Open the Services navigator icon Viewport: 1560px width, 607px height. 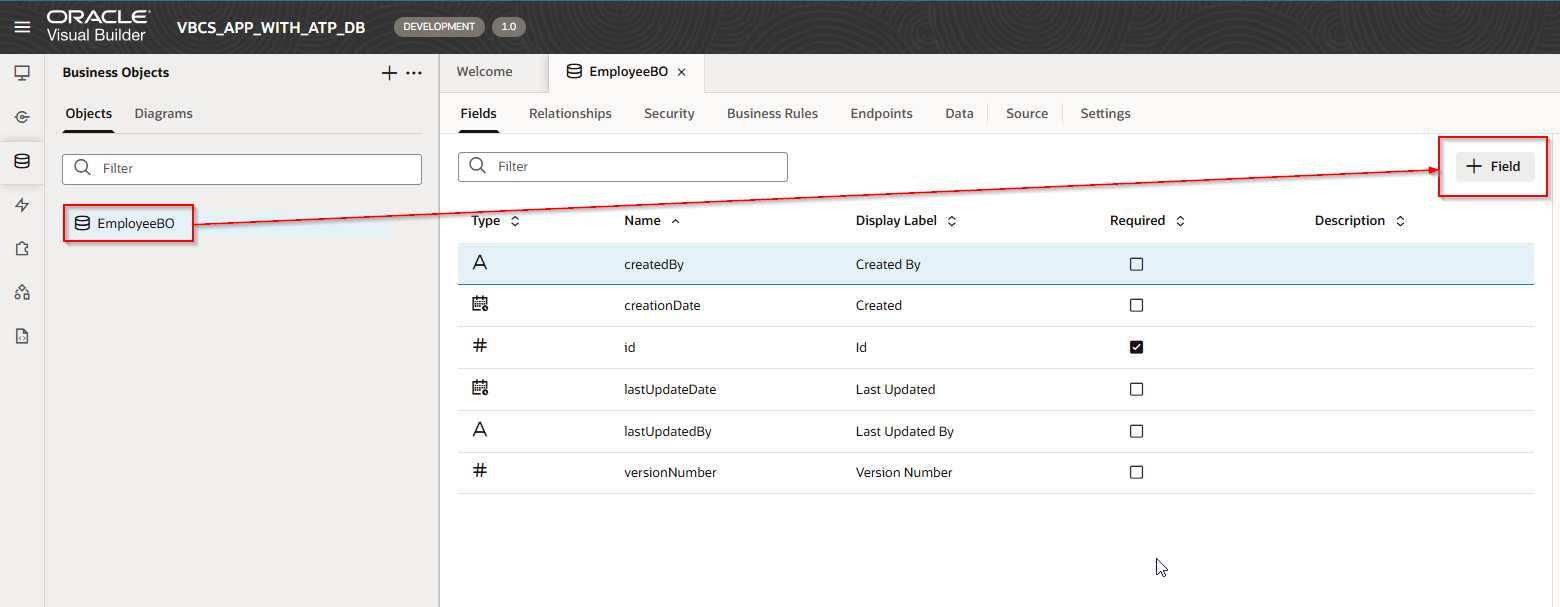click(x=22, y=118)
